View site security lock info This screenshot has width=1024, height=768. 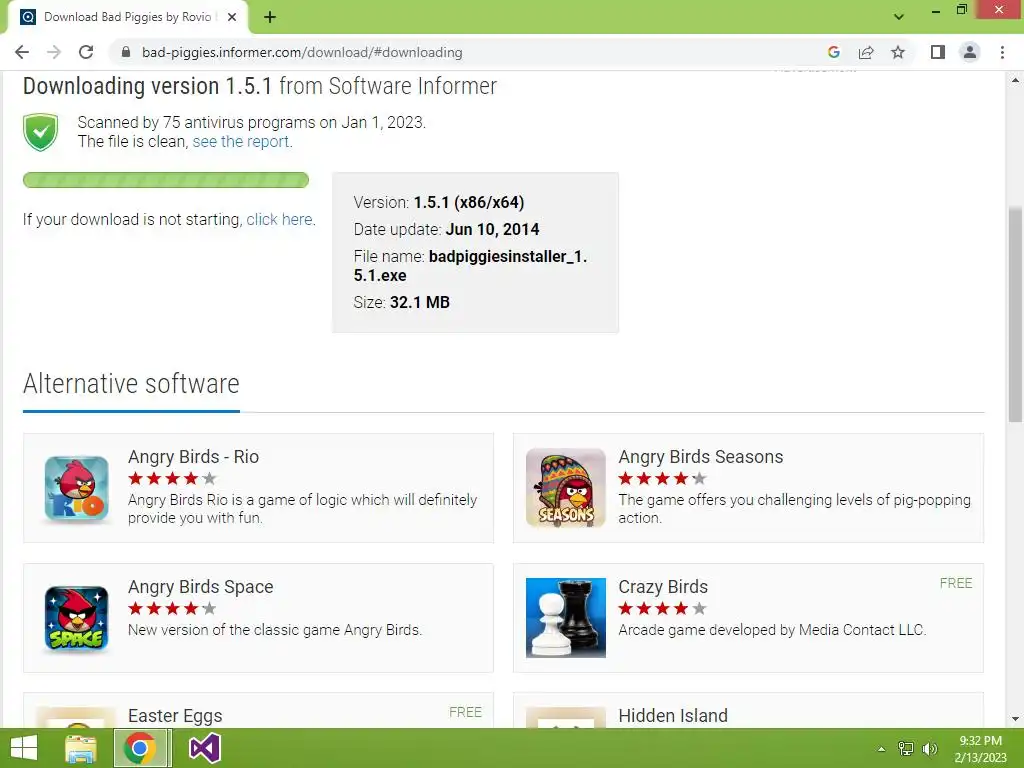[126, 52]
